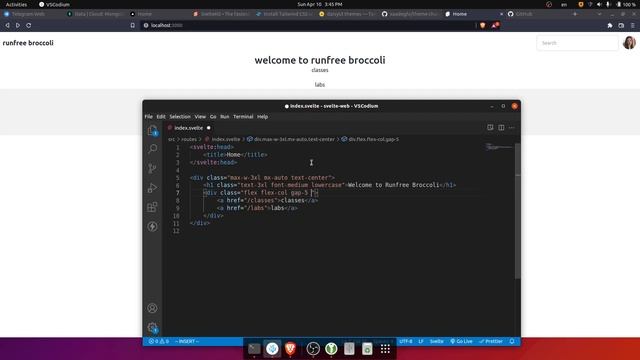Close the active Home browser tab
This screenshot has height=360, width=640.
point(501,14)
